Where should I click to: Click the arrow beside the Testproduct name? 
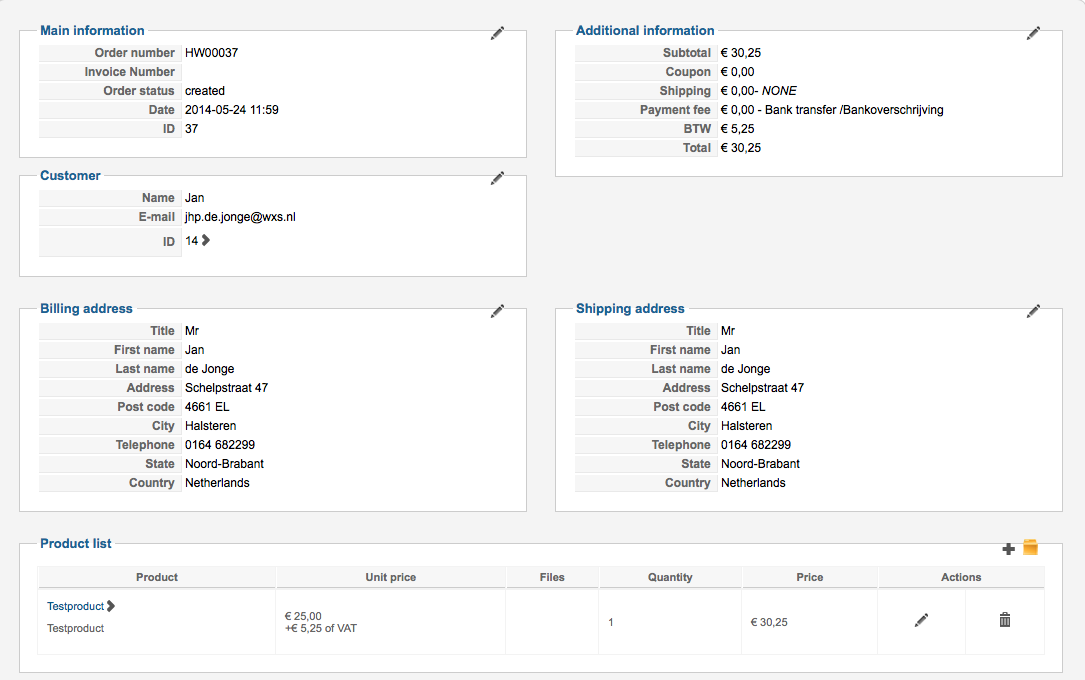pos(111,605)
